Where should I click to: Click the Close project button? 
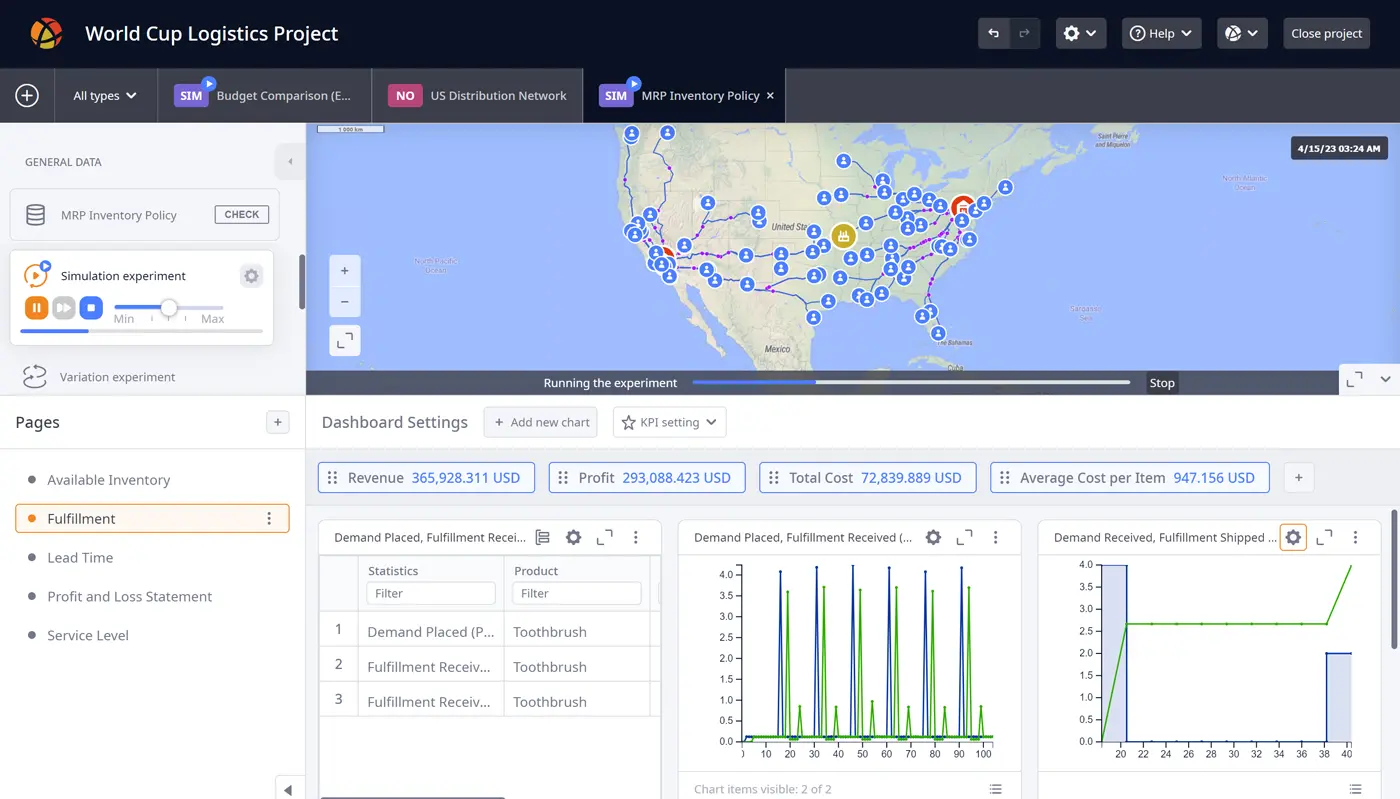[1326, 33]
